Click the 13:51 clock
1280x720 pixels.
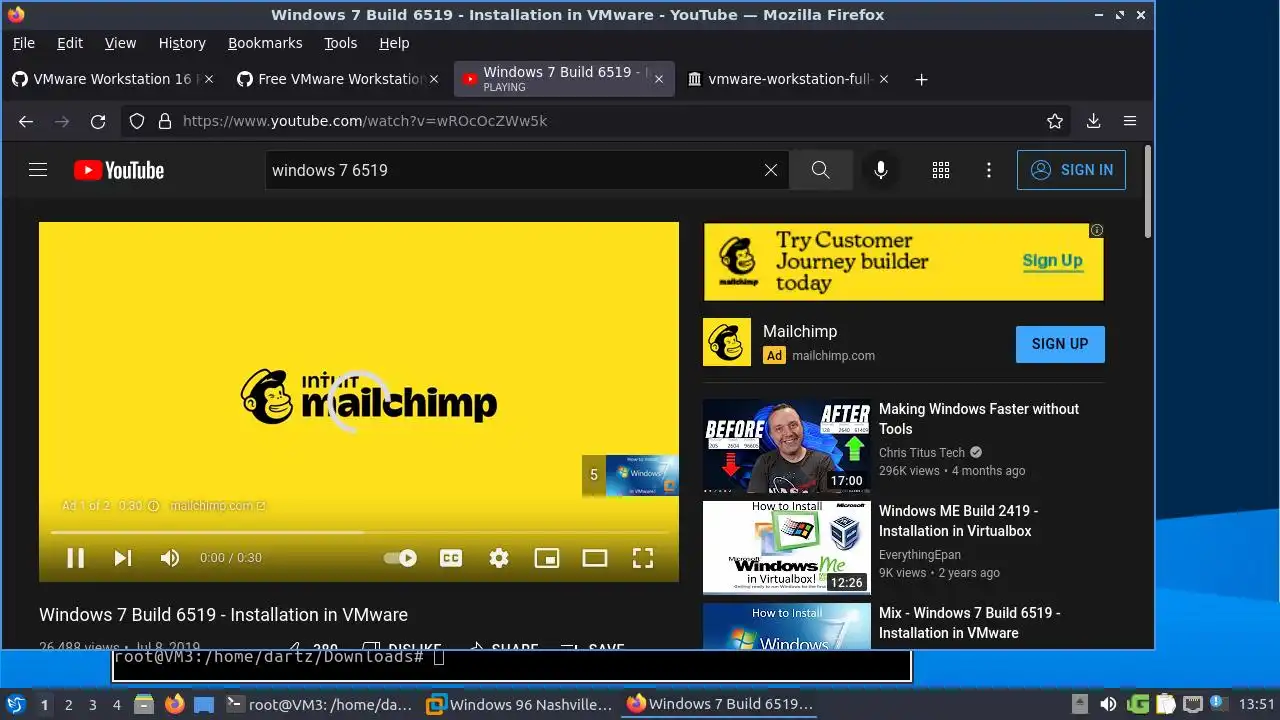(x=1257, y=704)
